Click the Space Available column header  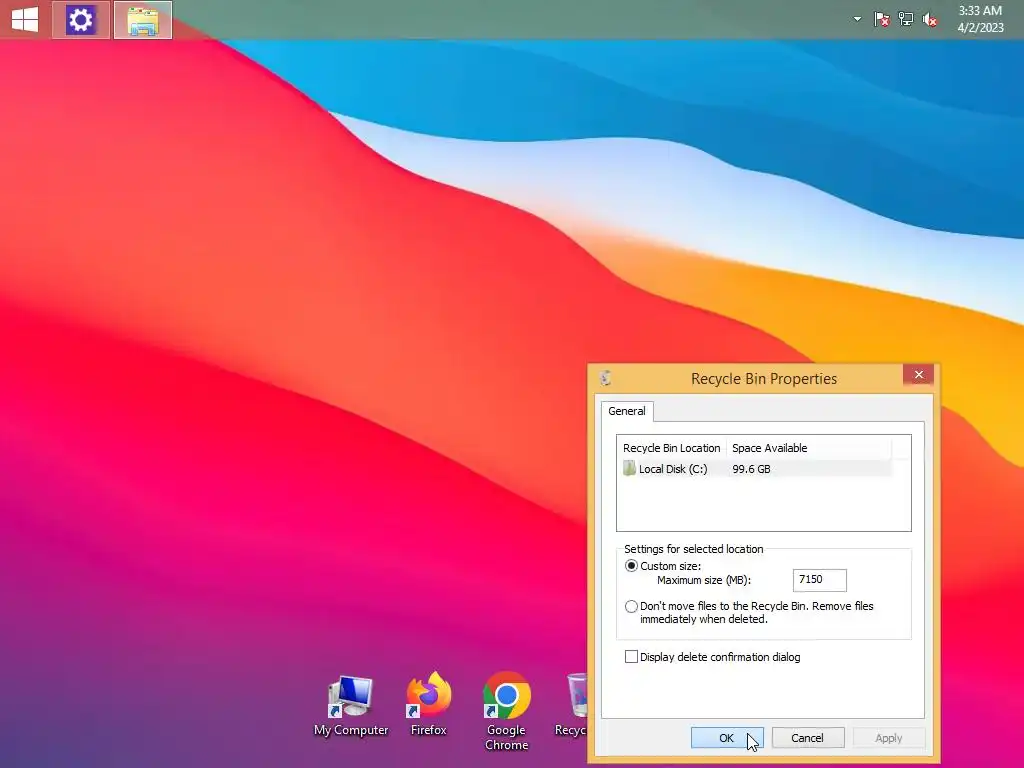808,448
